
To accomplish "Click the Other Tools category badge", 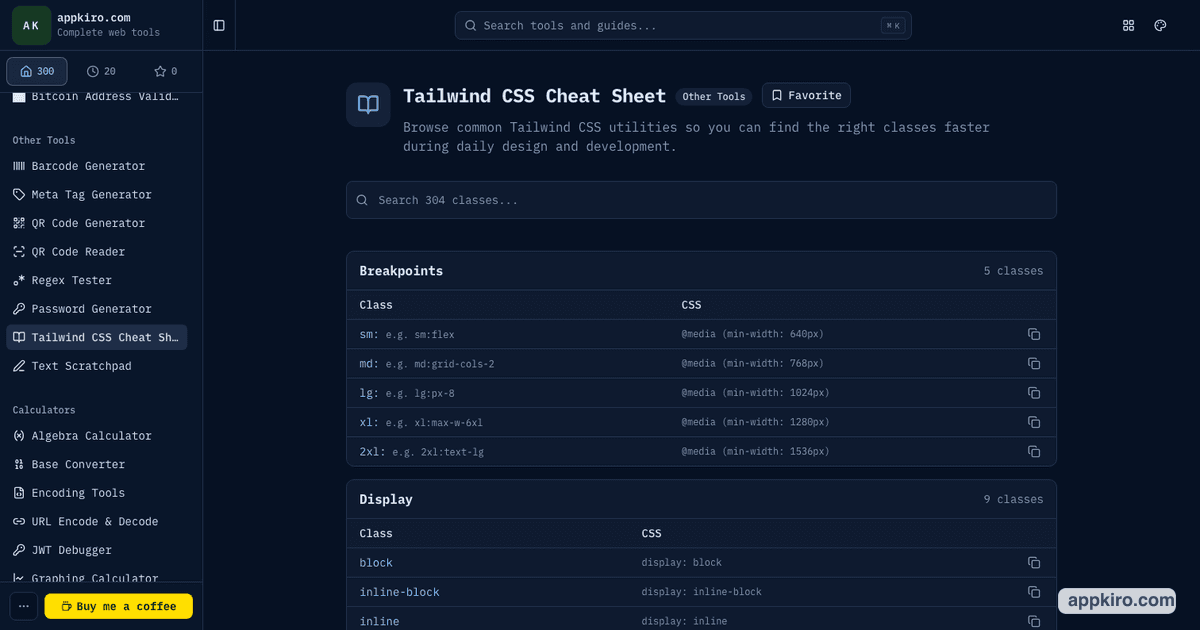I will (714, 96).
